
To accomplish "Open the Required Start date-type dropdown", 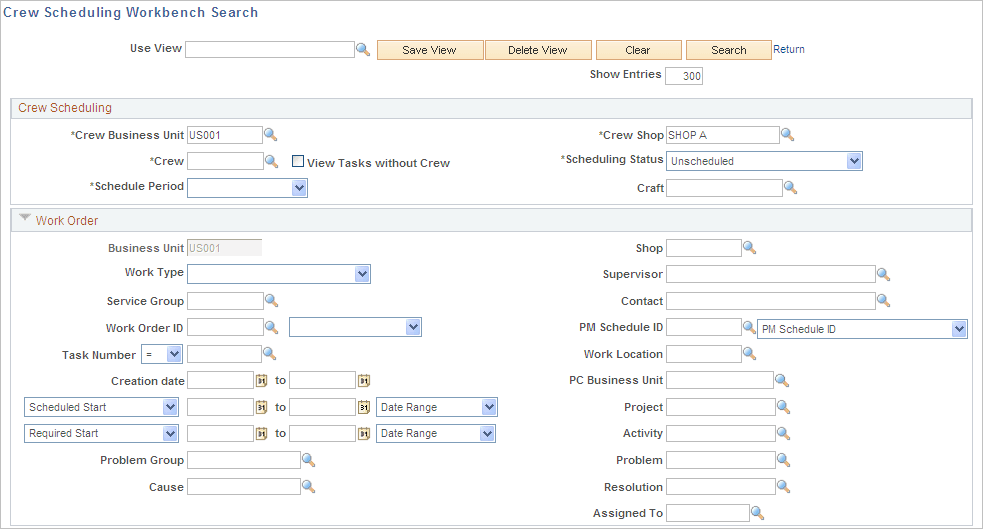I will tap(101, 433).
